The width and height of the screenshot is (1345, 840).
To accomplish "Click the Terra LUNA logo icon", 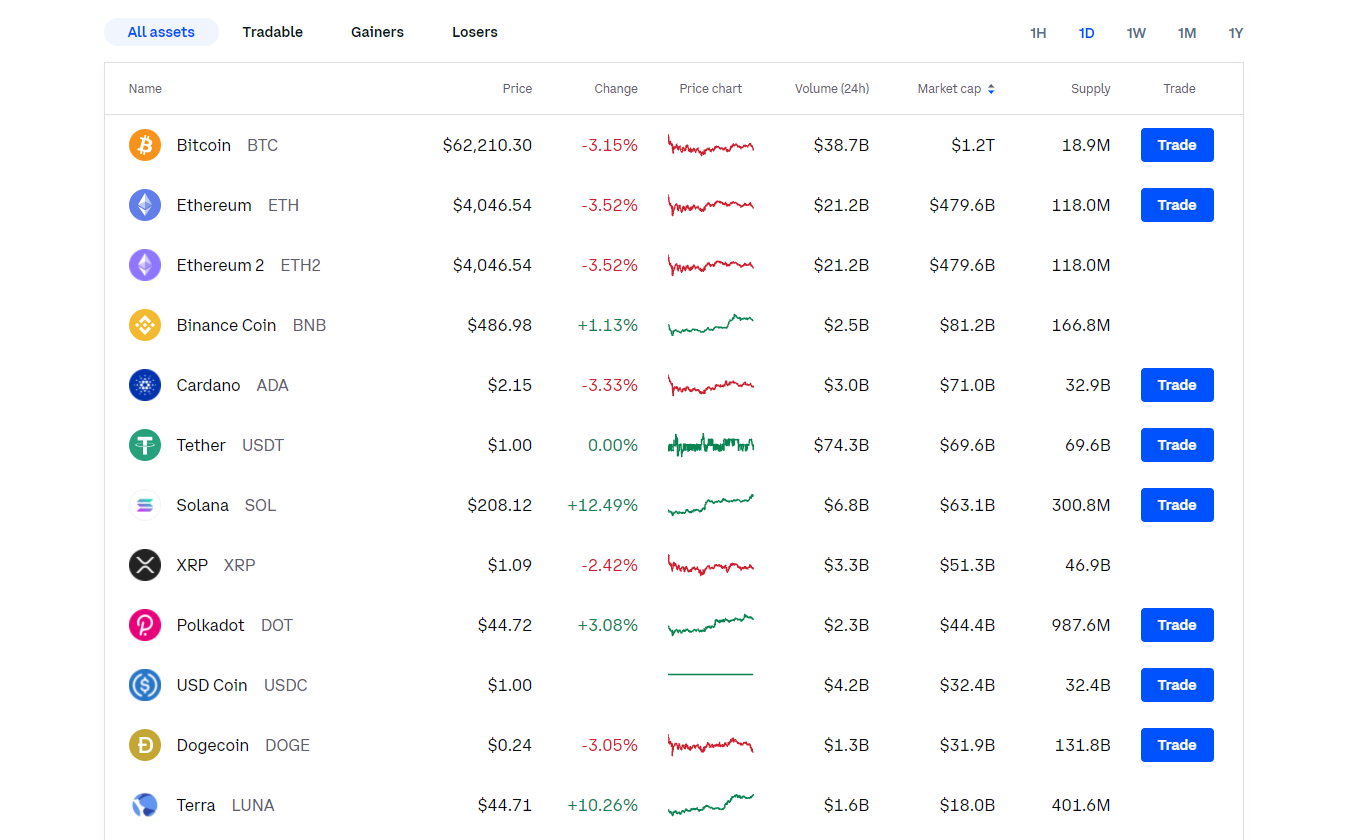I will click(x=145, y=805).
